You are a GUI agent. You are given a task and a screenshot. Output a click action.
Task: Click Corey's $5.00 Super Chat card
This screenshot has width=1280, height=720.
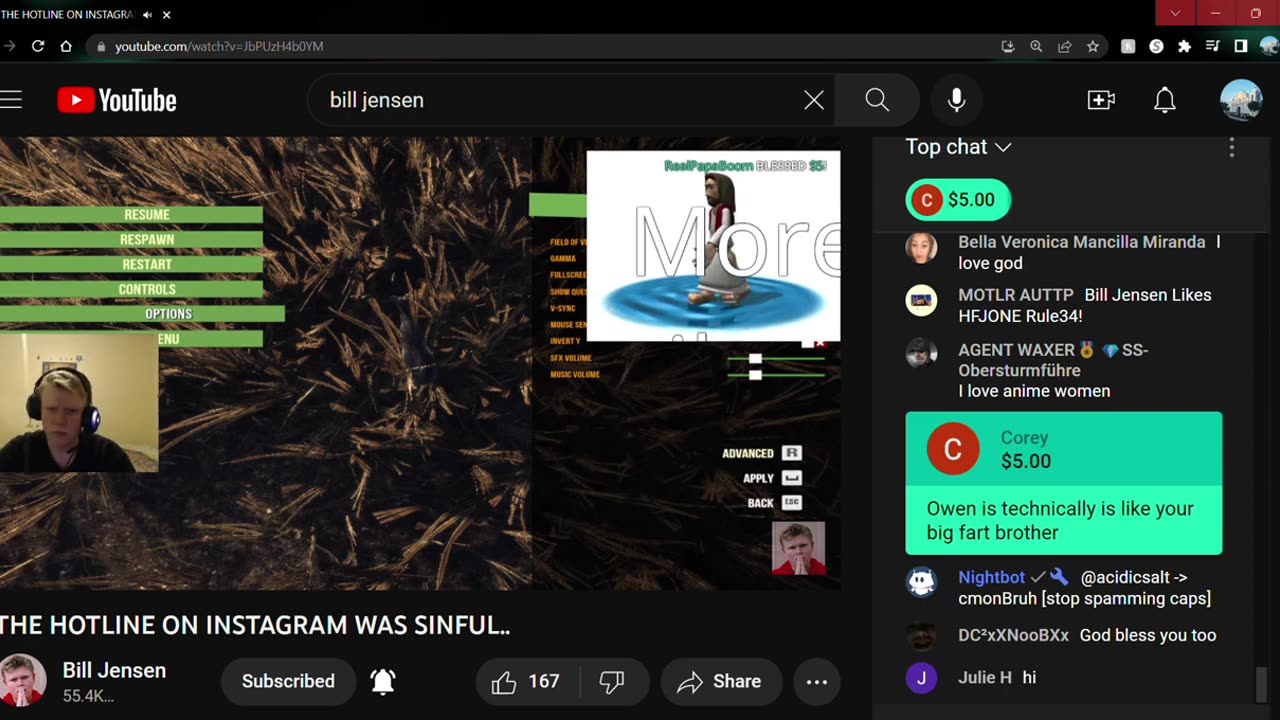[1064, 483]
